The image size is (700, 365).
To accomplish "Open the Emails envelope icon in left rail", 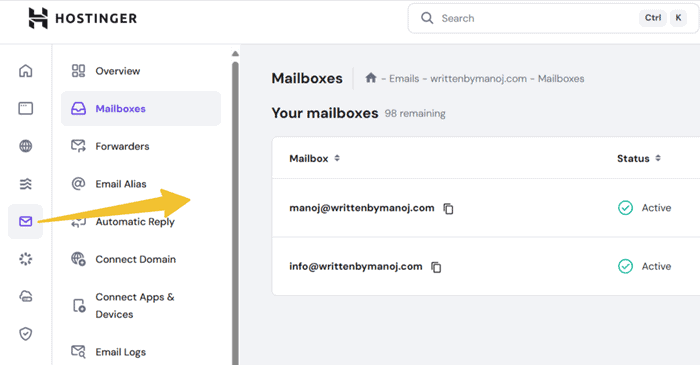I will click(25, 221).
